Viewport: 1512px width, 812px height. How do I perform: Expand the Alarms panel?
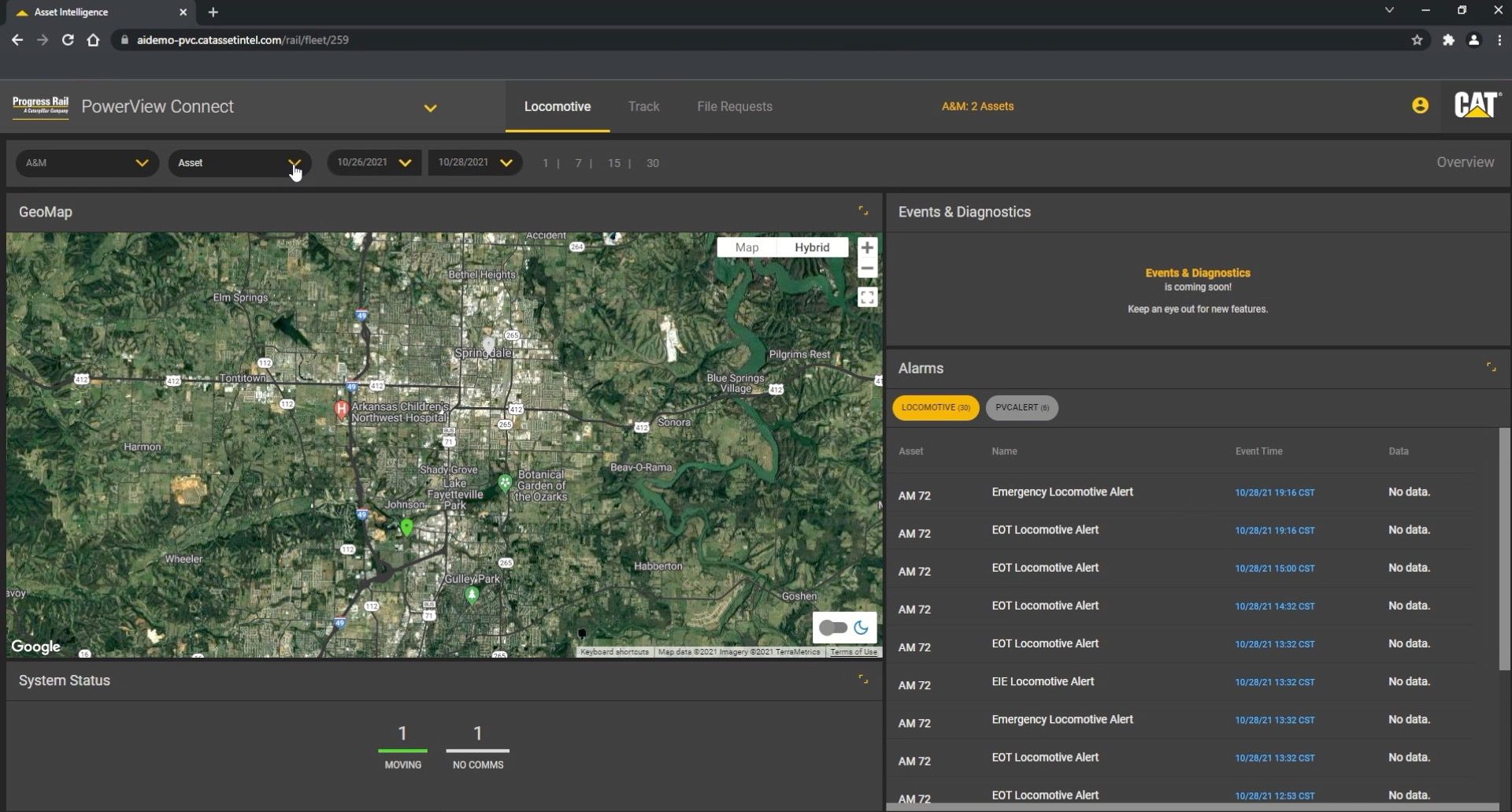pyautogui.click(x=1491, y=366)
